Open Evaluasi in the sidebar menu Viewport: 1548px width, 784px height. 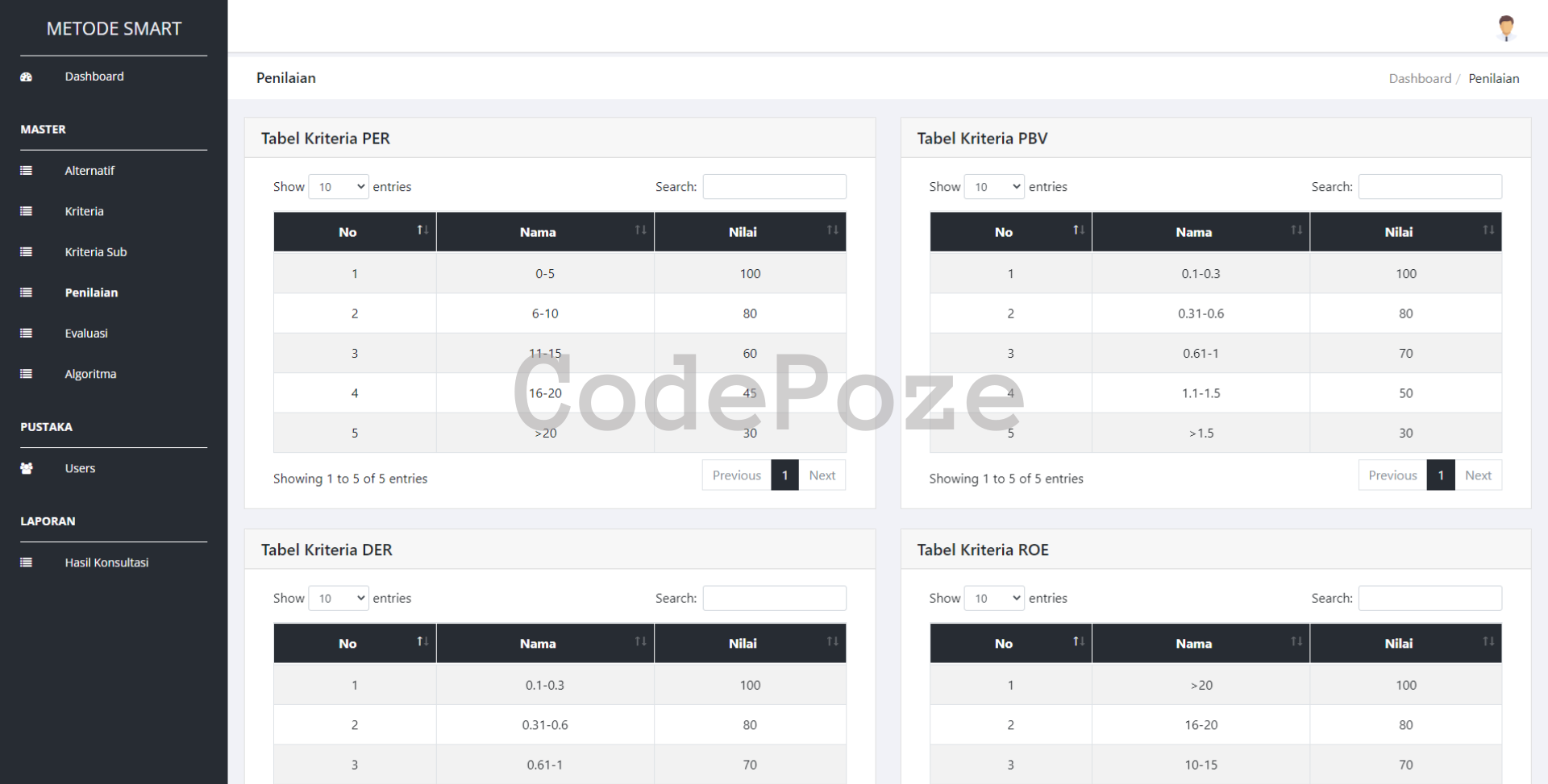click(86, 334)
